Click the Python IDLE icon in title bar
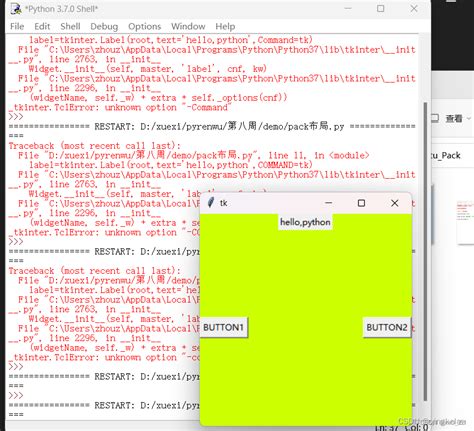The height and width of the screenshot is (431, 474). (x=16, y=9)
